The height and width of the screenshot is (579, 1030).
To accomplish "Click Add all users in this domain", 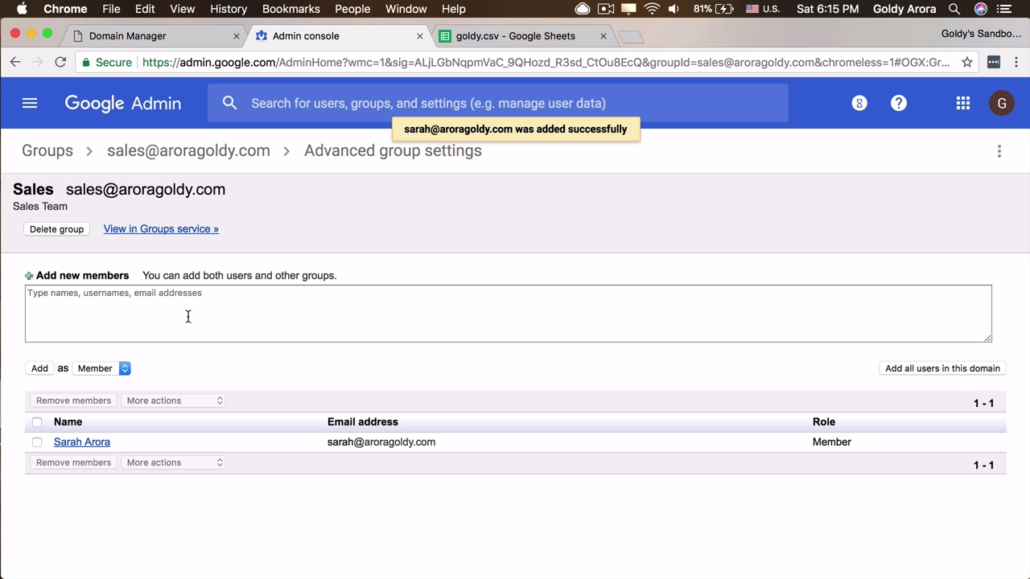I will tap(942, 369).
